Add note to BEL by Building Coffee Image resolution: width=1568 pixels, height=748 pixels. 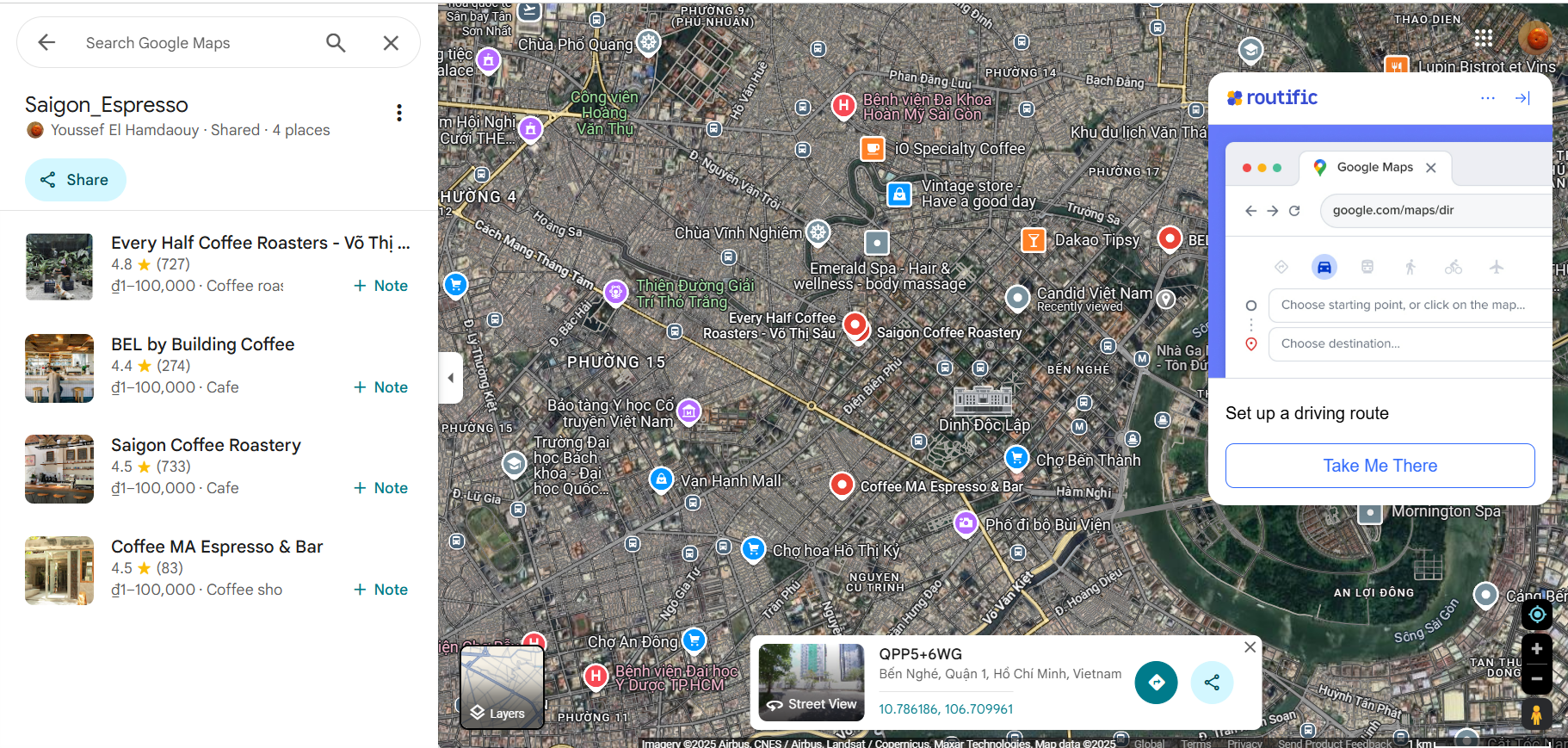pyautogui.click(x=380, y=387)
